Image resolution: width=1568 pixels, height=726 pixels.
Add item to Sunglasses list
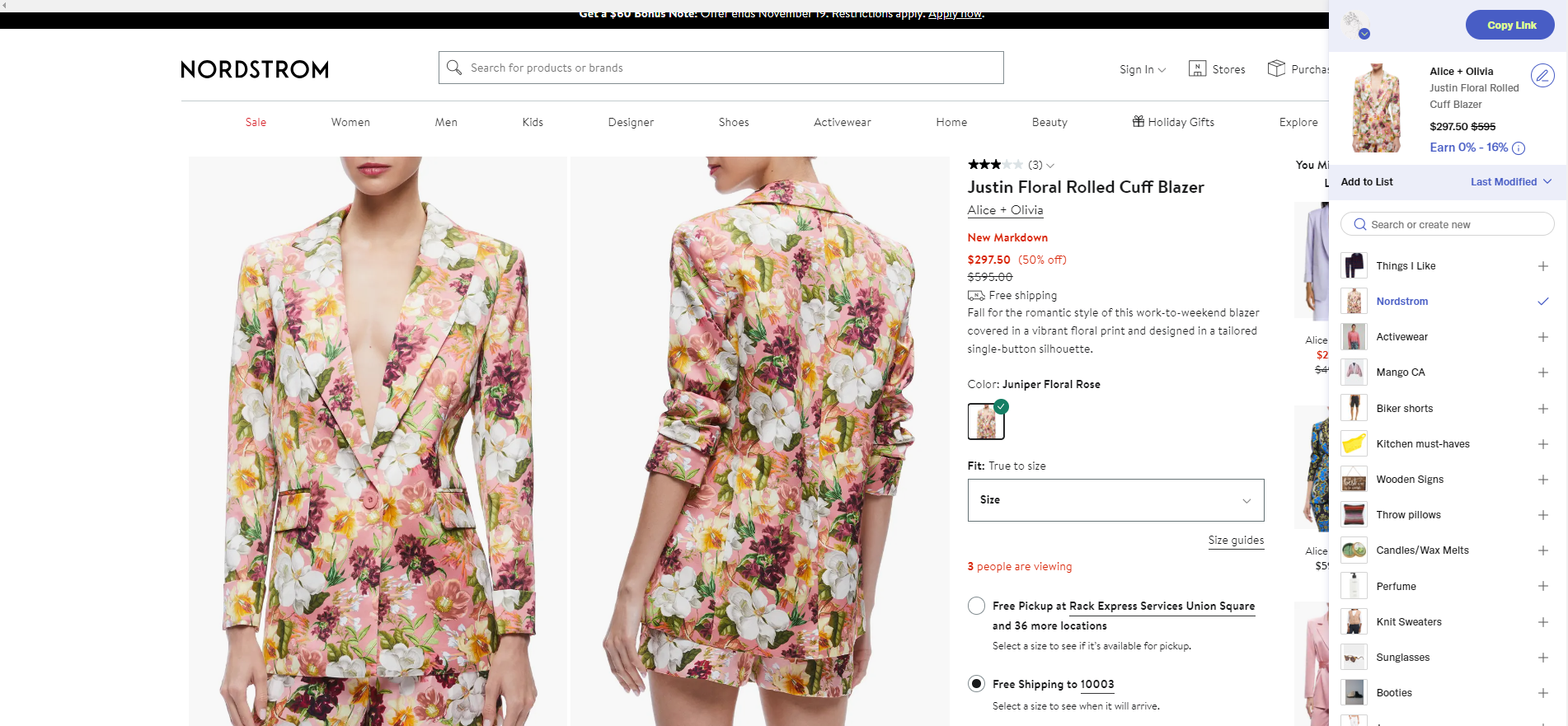(x=1542, y=658)
